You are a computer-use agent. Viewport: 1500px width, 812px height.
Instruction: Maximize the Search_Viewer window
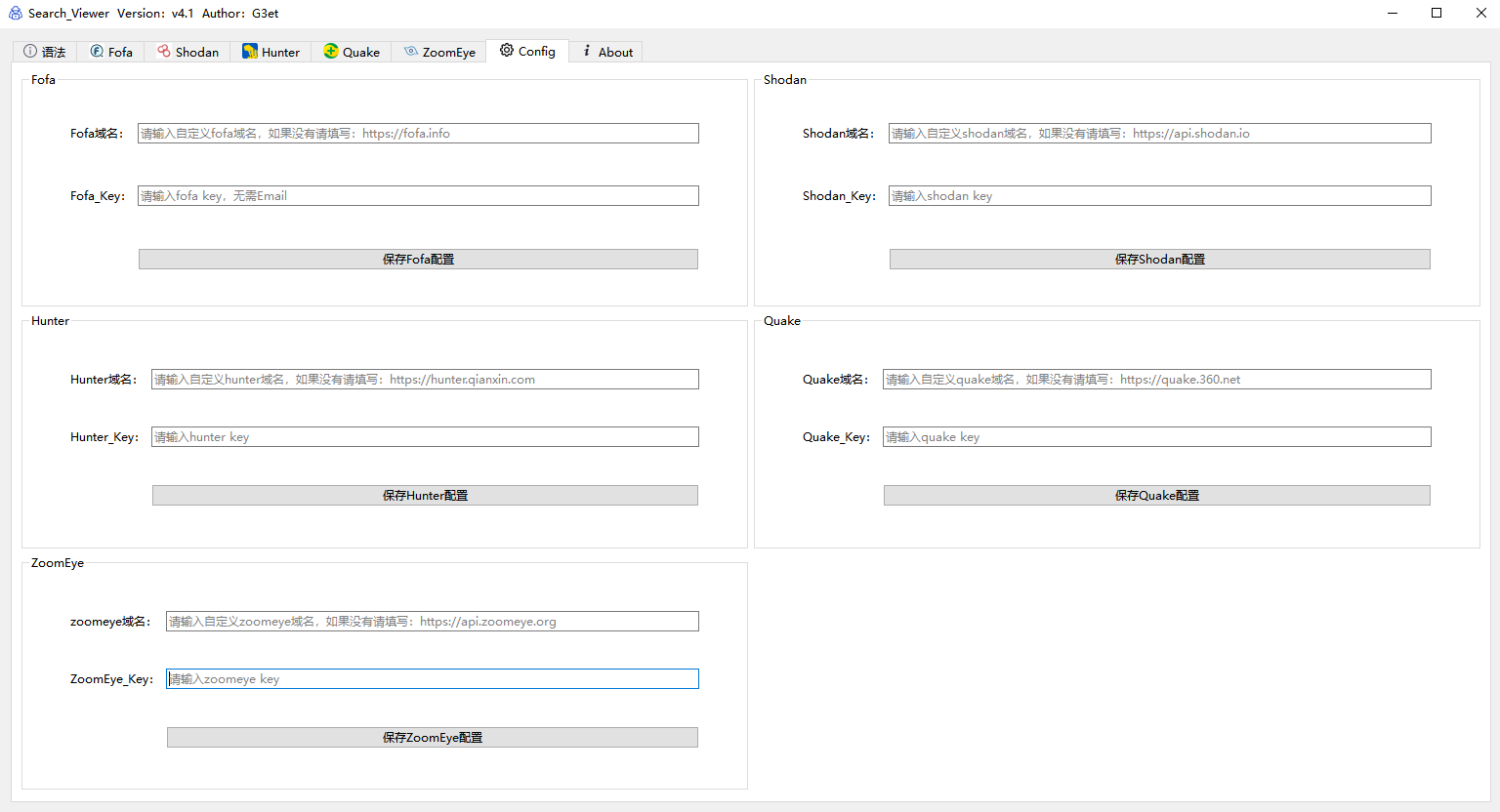1437,13
